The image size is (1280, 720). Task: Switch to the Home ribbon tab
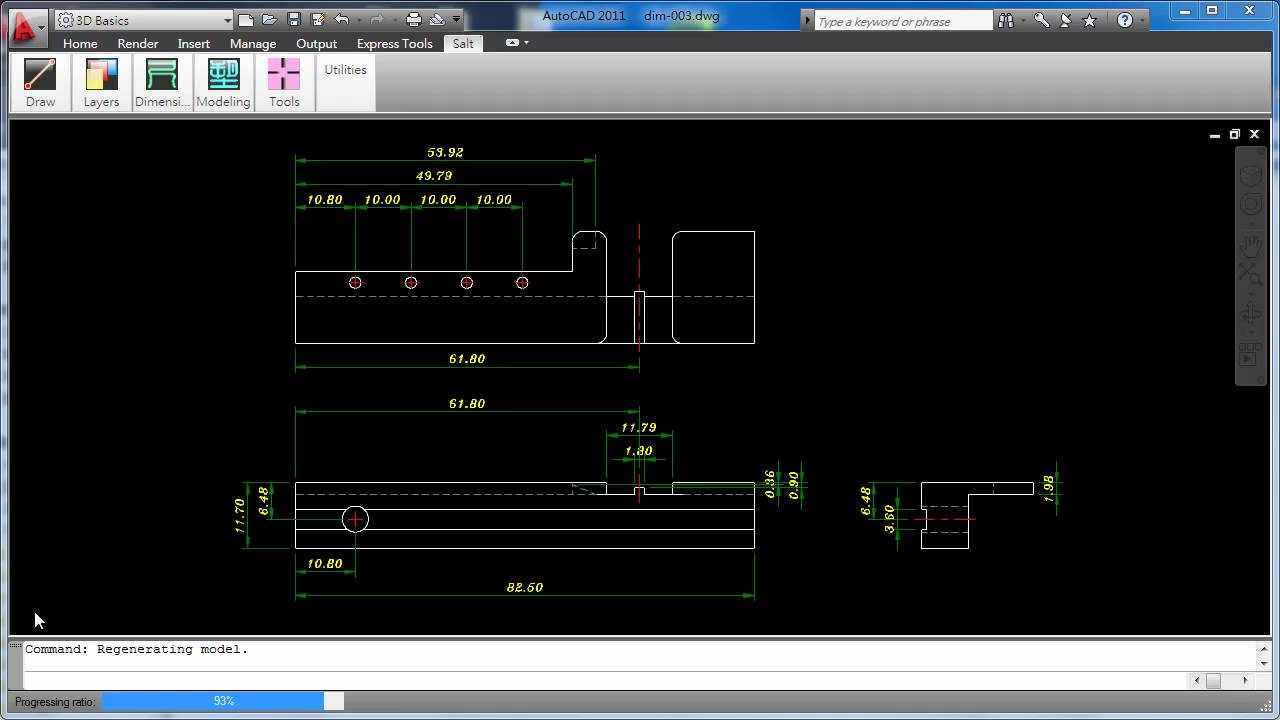point(80,43)
